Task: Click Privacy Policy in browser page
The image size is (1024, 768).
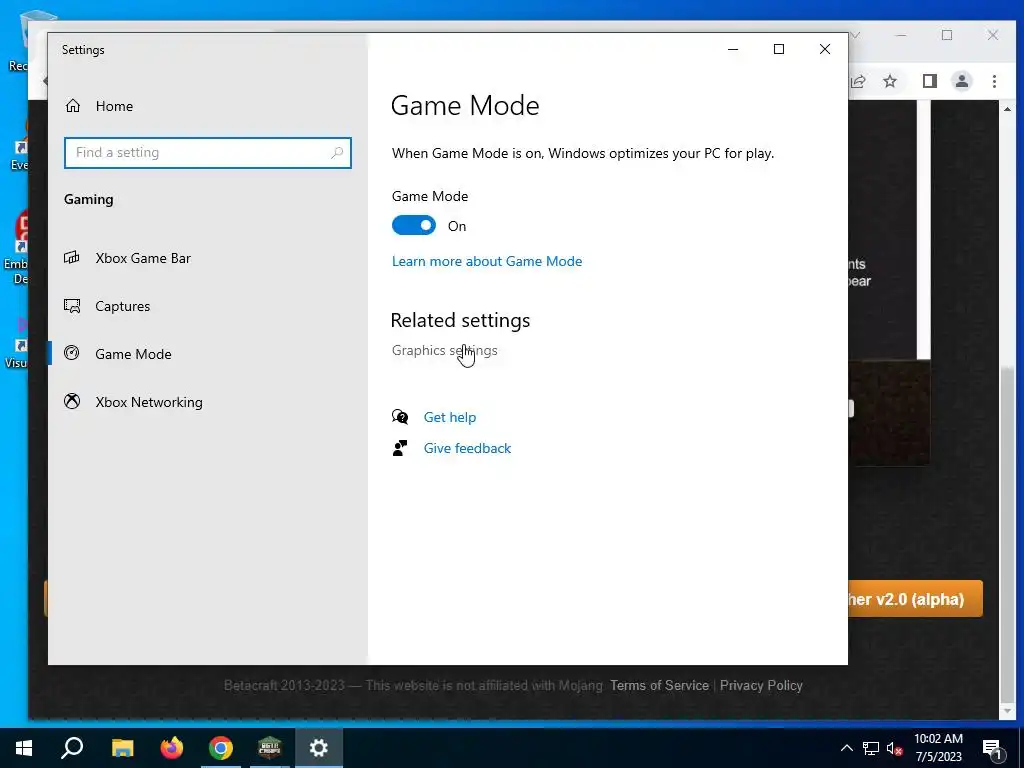Action: (x=761, y=686)
